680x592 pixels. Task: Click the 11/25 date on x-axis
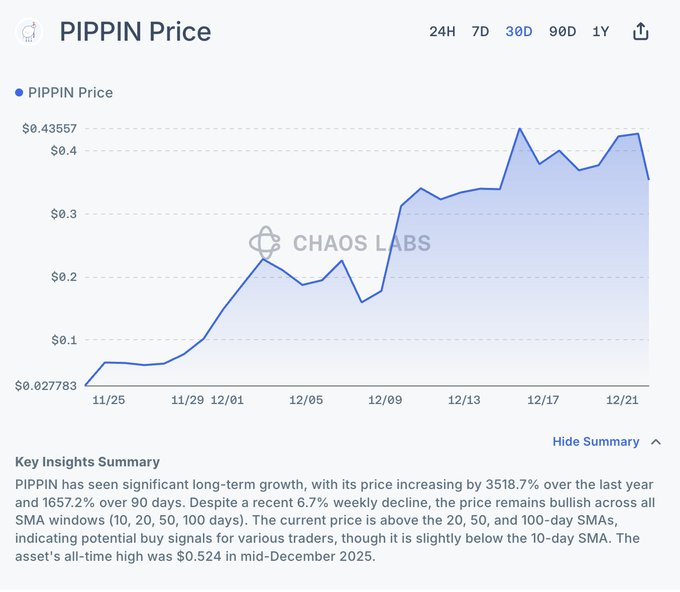[107, 399]
